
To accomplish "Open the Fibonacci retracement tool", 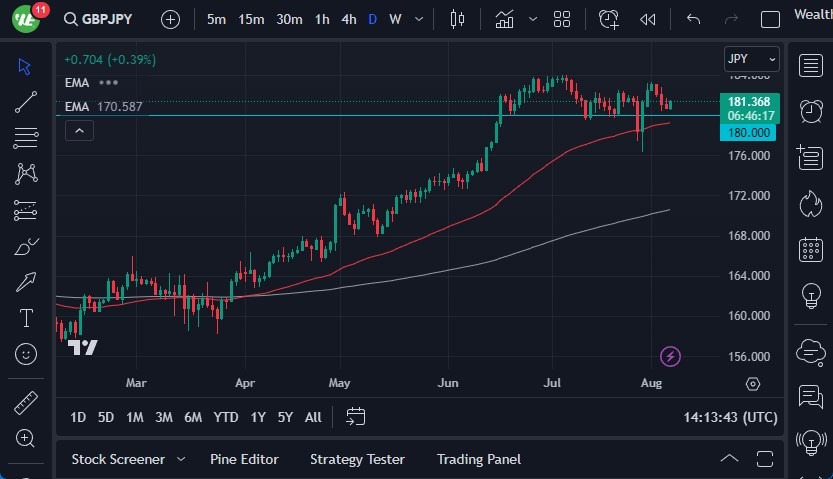I will [x=26, y=137].
